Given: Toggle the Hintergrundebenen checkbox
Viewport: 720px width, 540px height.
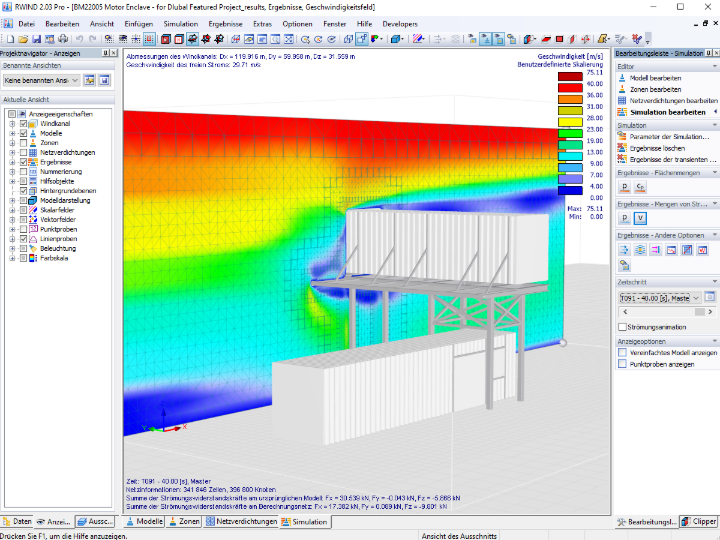Looking at the screenshot, I should coord(23,191).
